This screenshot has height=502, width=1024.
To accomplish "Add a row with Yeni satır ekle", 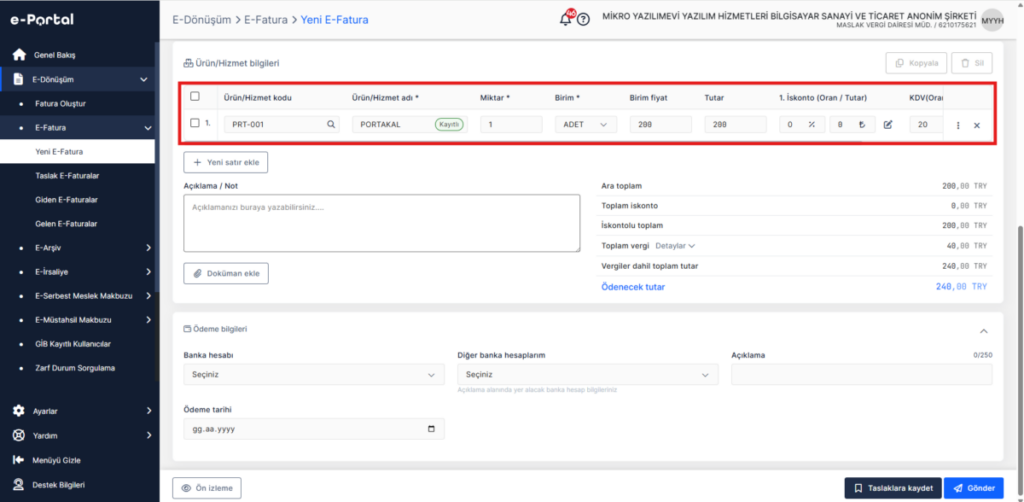I will pos(226,162).
